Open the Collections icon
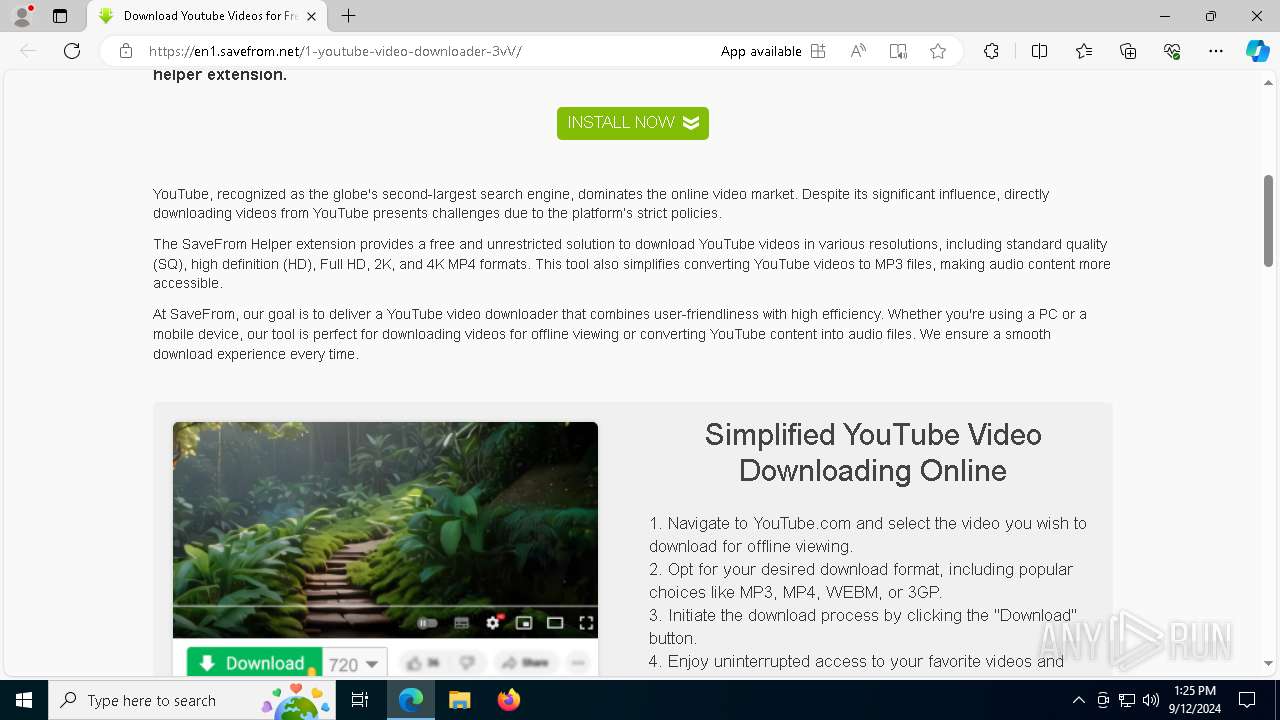Image resolution: width=1280 pixels, height=720 pixels. tap(1128, 51)
